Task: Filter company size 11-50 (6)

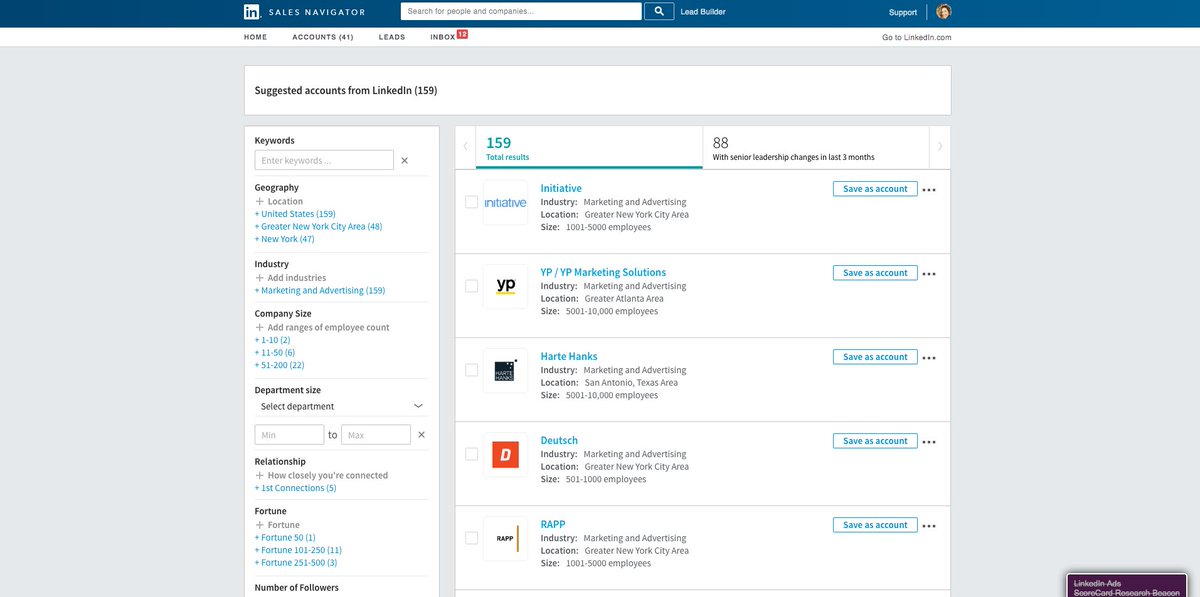Action: click(275, 353)
